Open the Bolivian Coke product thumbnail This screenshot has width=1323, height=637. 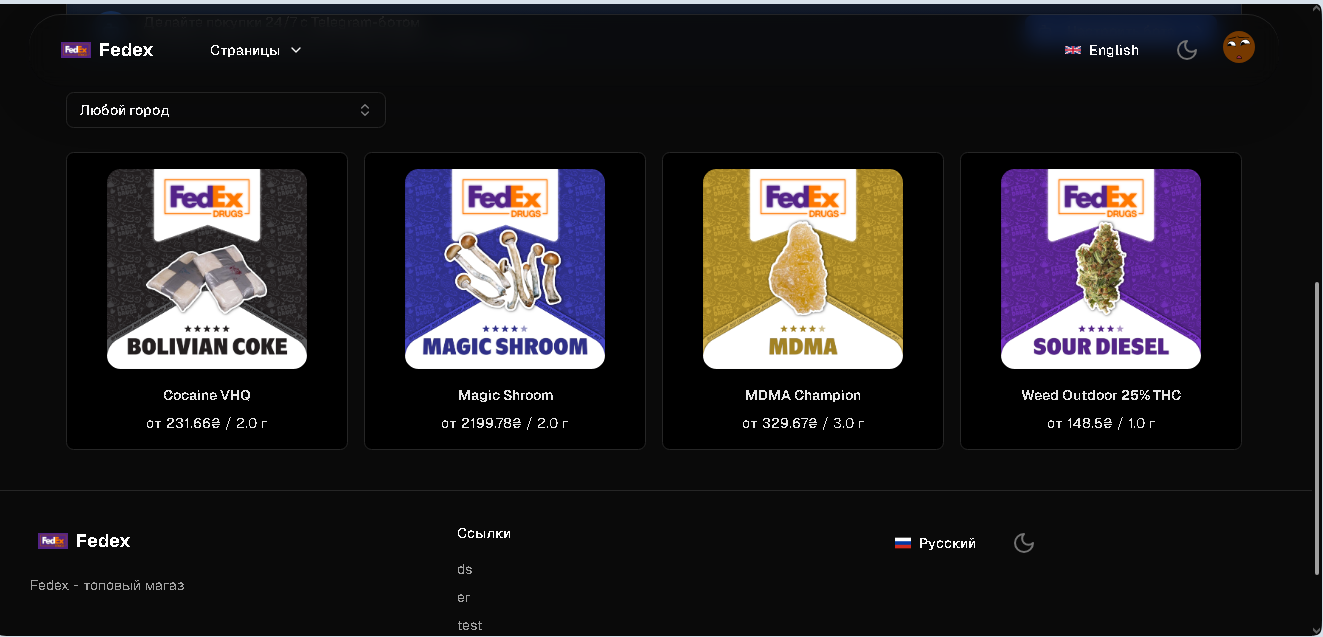pos(207,269)
